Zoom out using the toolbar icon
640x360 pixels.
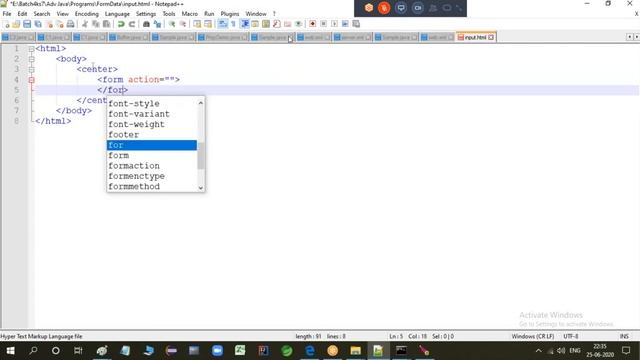[183, 24]
